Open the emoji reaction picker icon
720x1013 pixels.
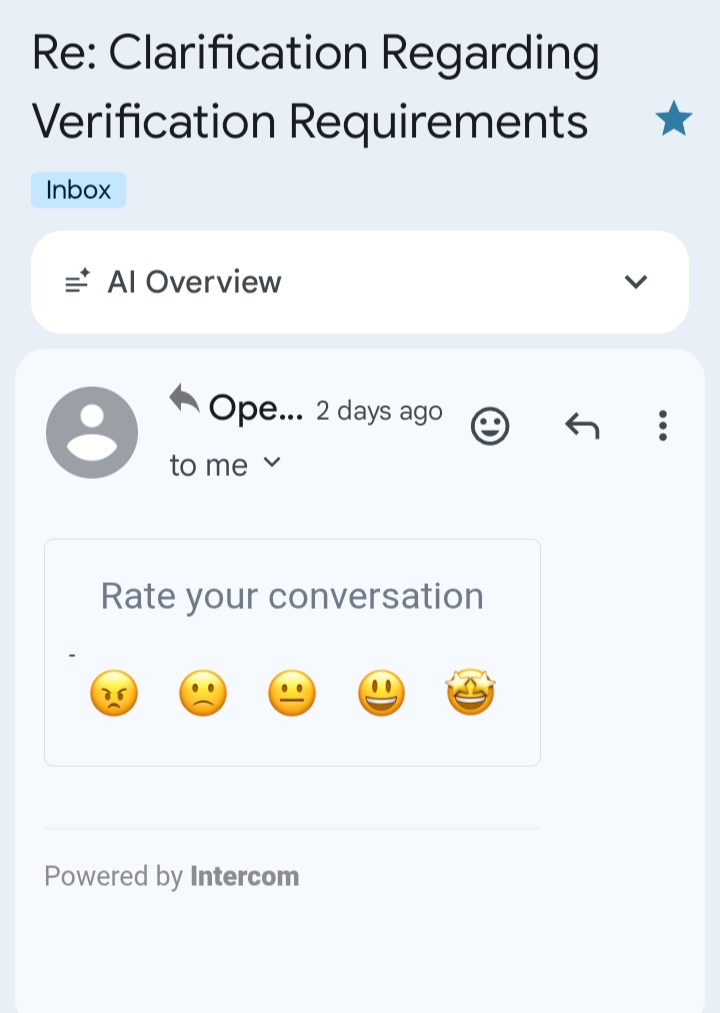pos(490,427)
